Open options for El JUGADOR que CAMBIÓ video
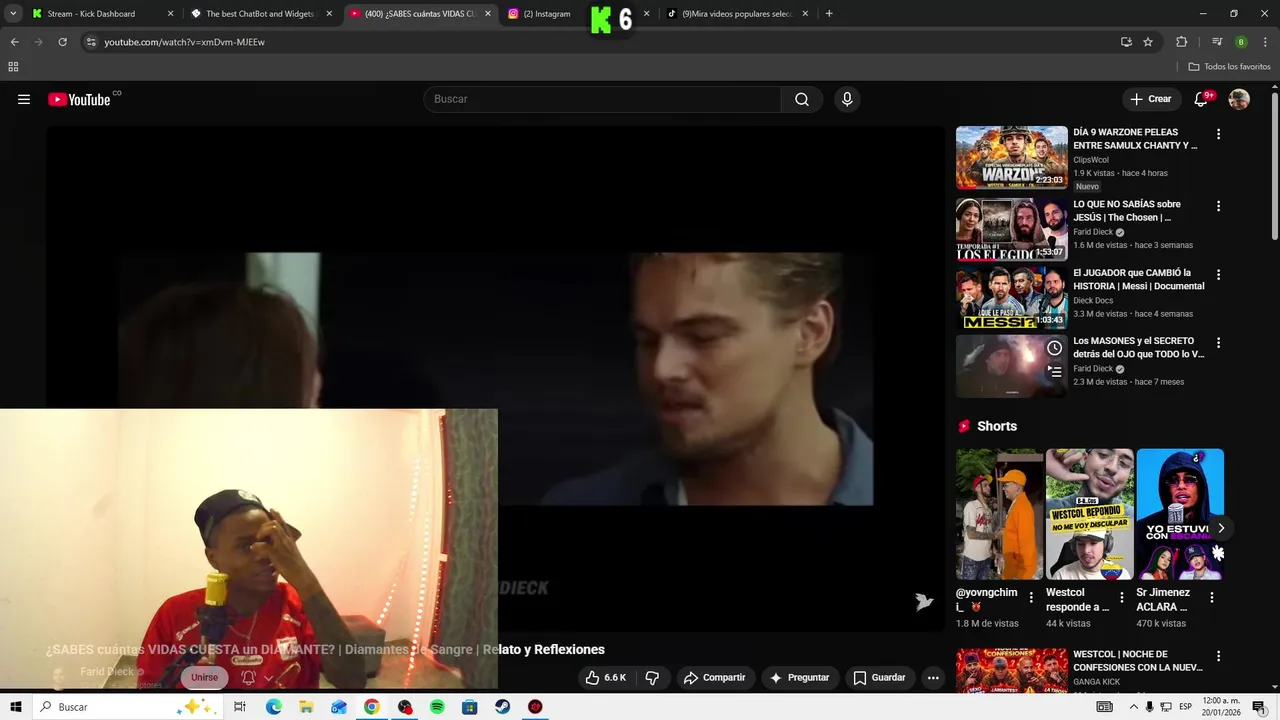This screenshot has width=1280, height=720. (1218, 274)
